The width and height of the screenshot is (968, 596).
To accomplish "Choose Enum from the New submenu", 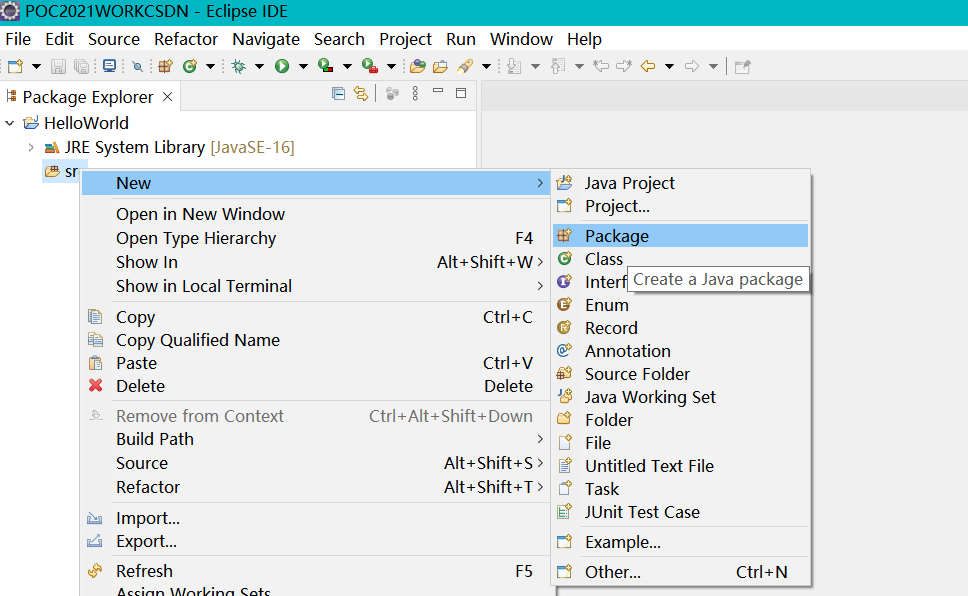I will (680, 305).
